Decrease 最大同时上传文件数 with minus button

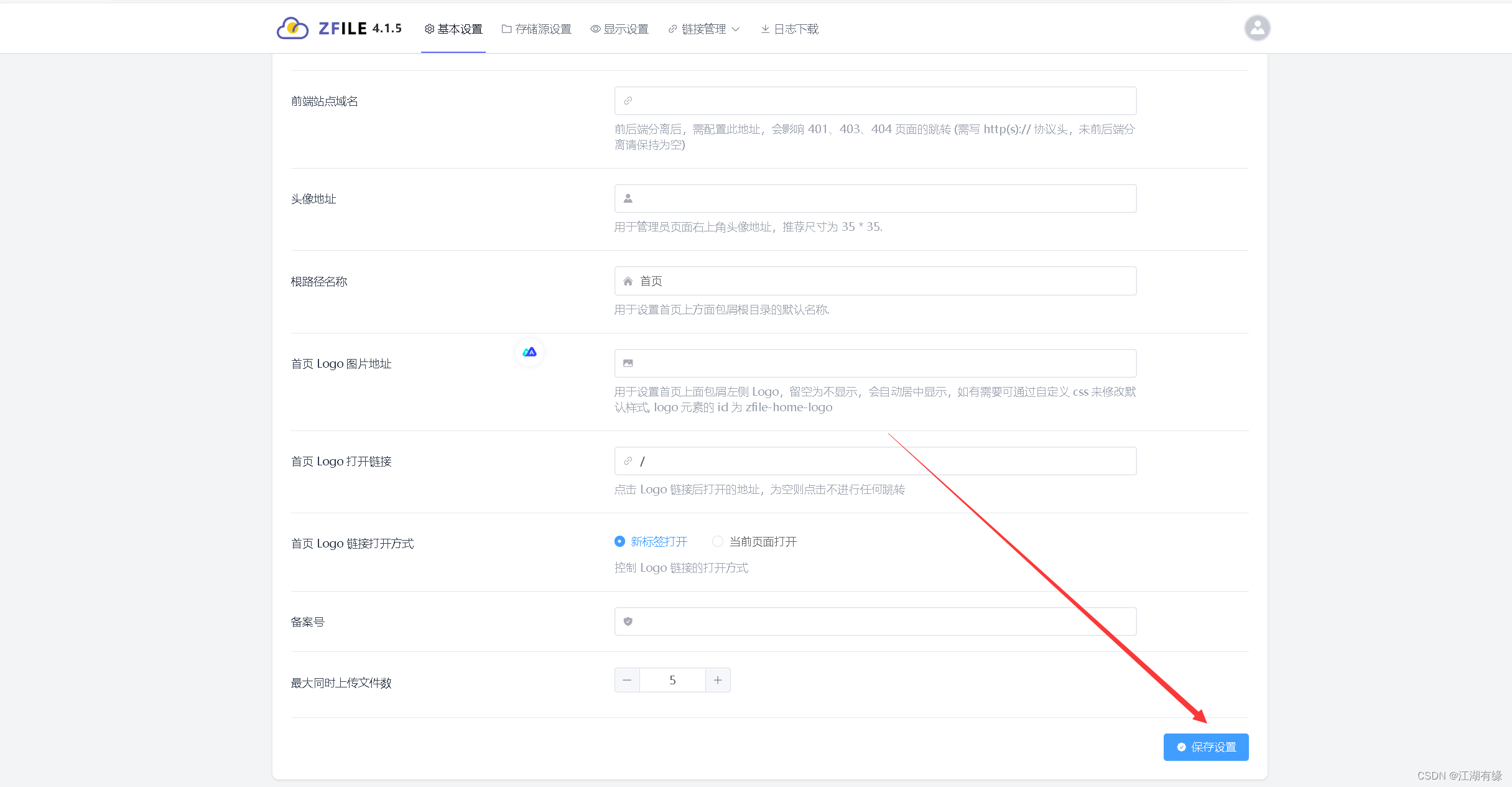pos(627,680)
